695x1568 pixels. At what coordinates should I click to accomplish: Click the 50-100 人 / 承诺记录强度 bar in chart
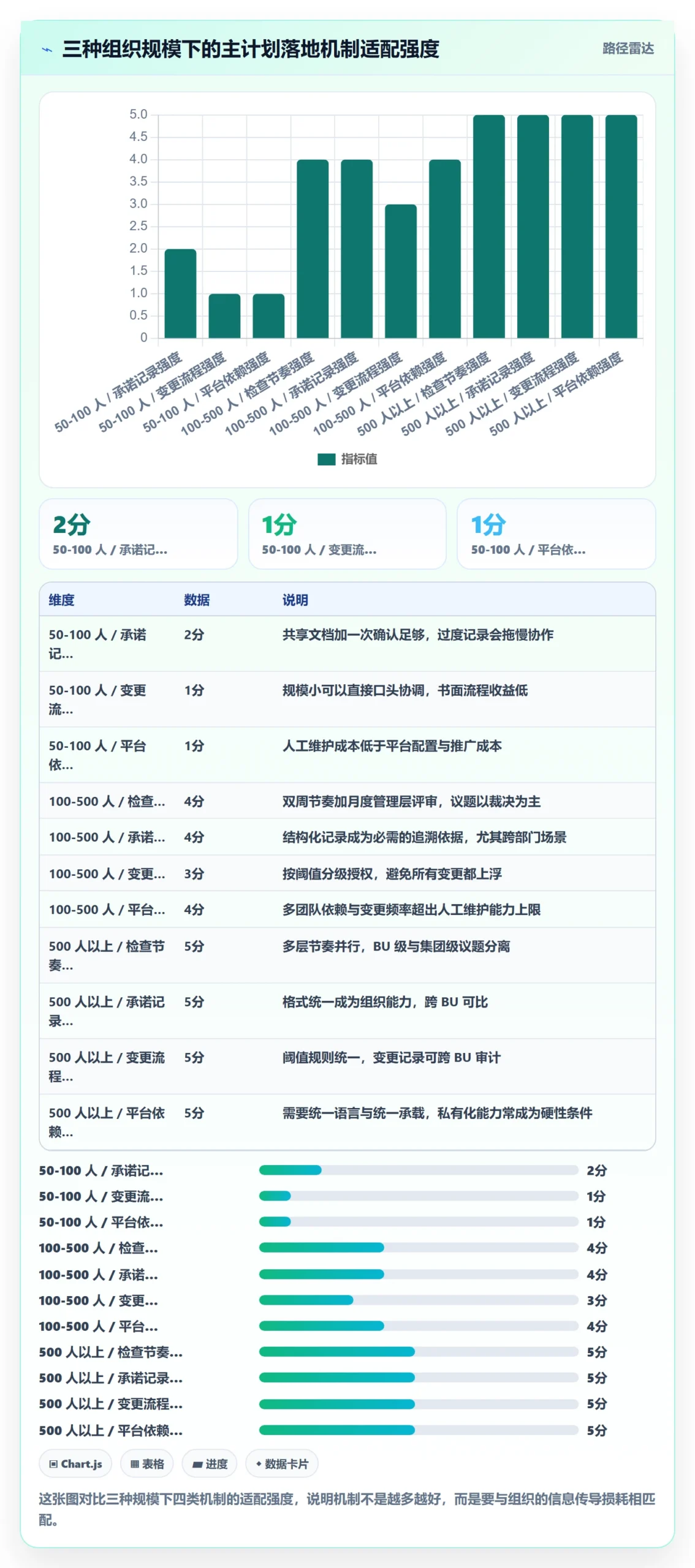pos(181,293)
